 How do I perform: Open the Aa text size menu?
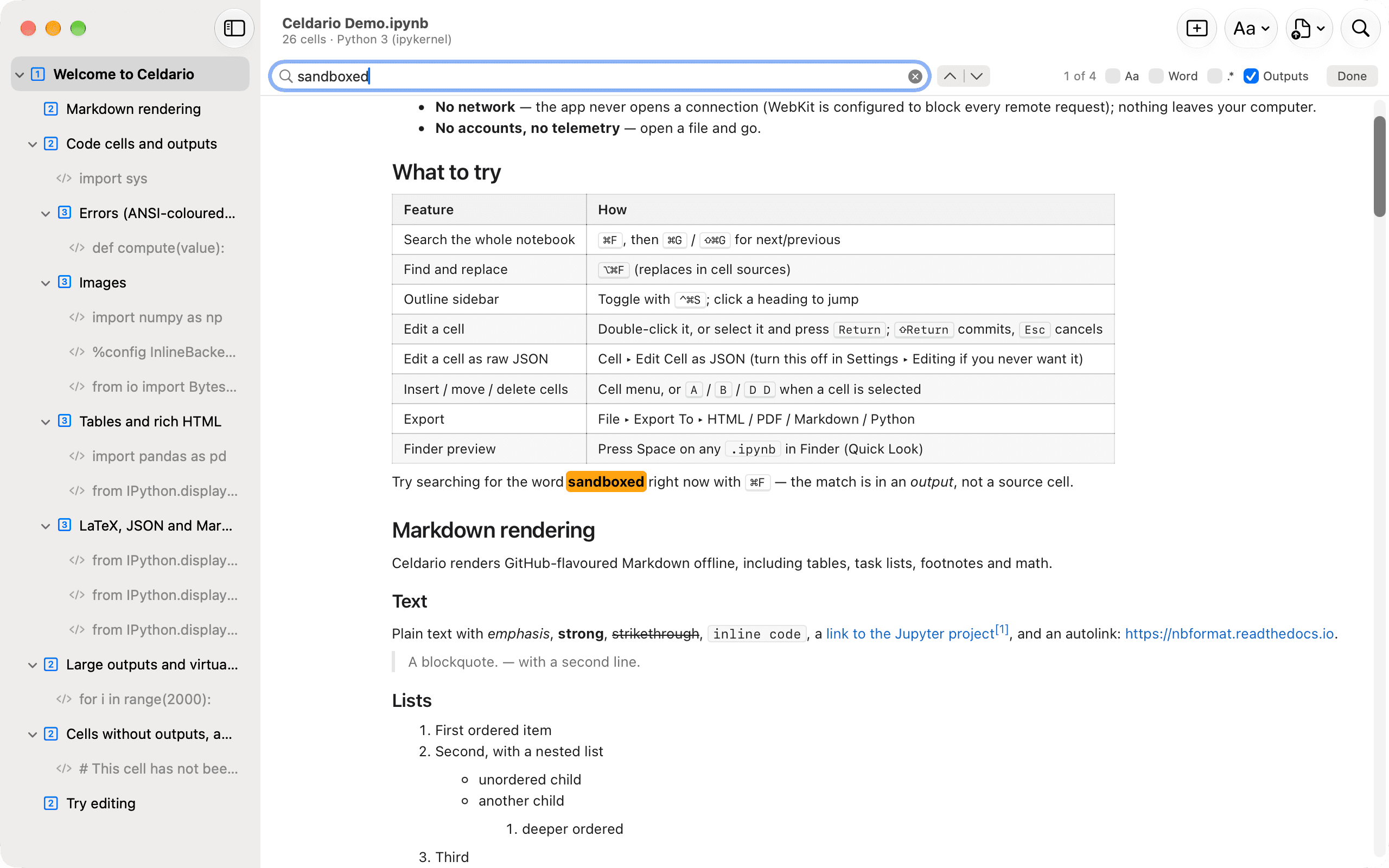click(x=1251, y=28)
